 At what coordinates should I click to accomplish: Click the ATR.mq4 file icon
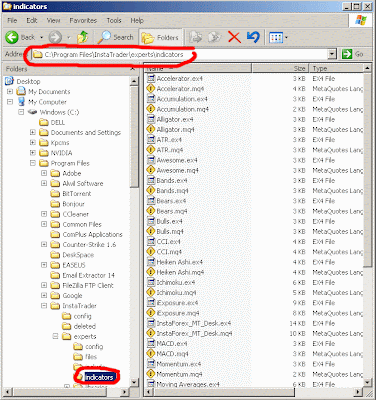[151, 150]
